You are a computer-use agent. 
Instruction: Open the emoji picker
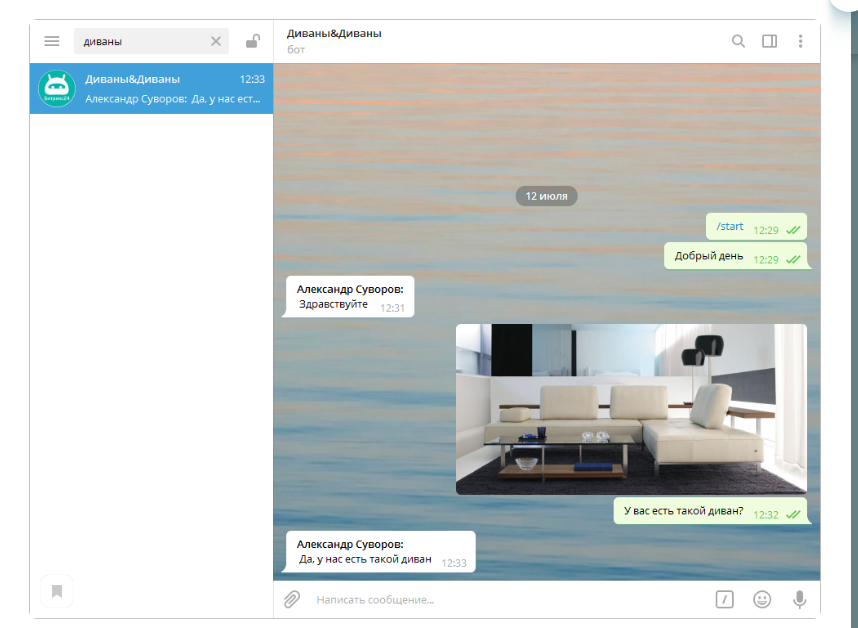point(762,600)
